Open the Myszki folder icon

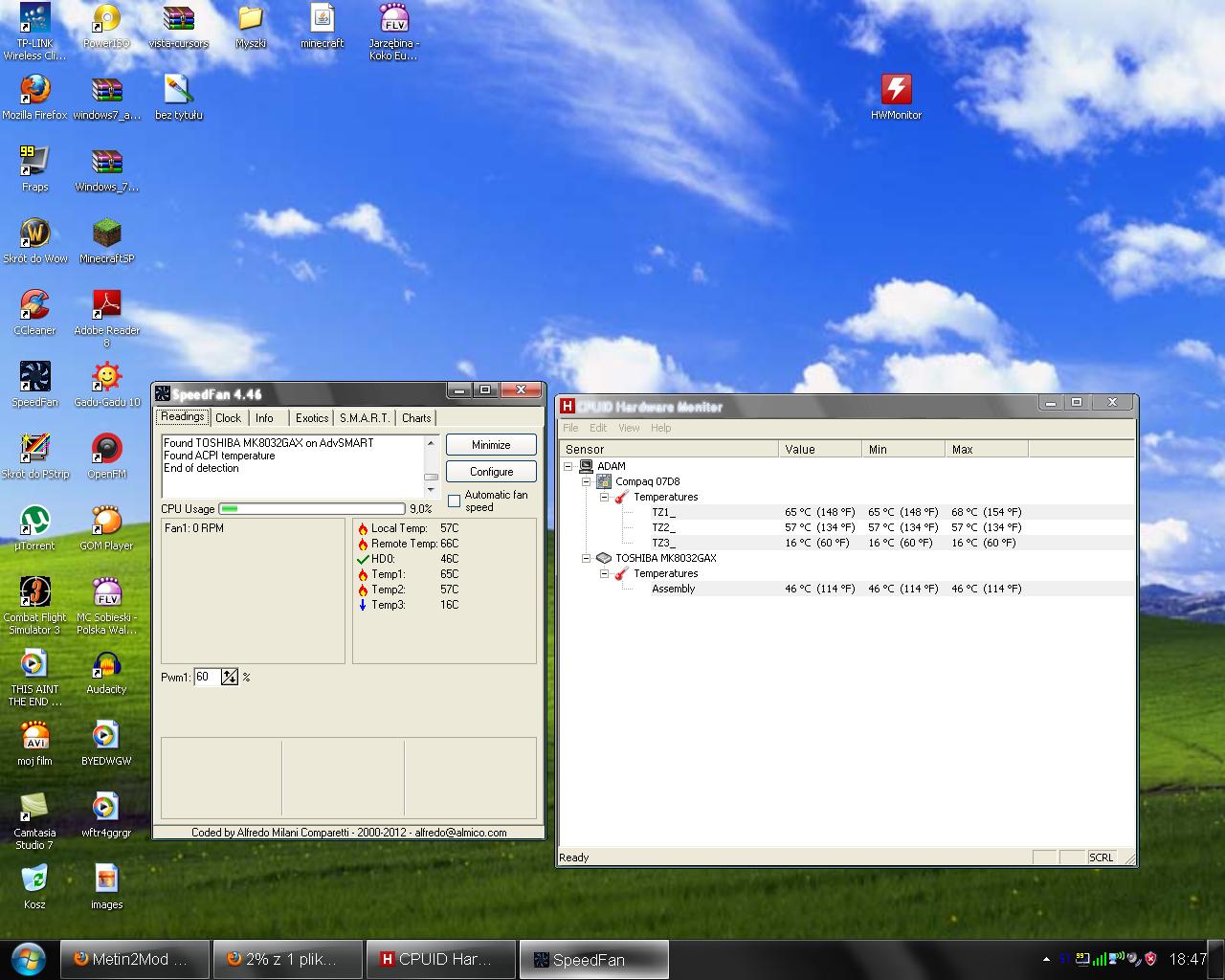coord(251,27)
